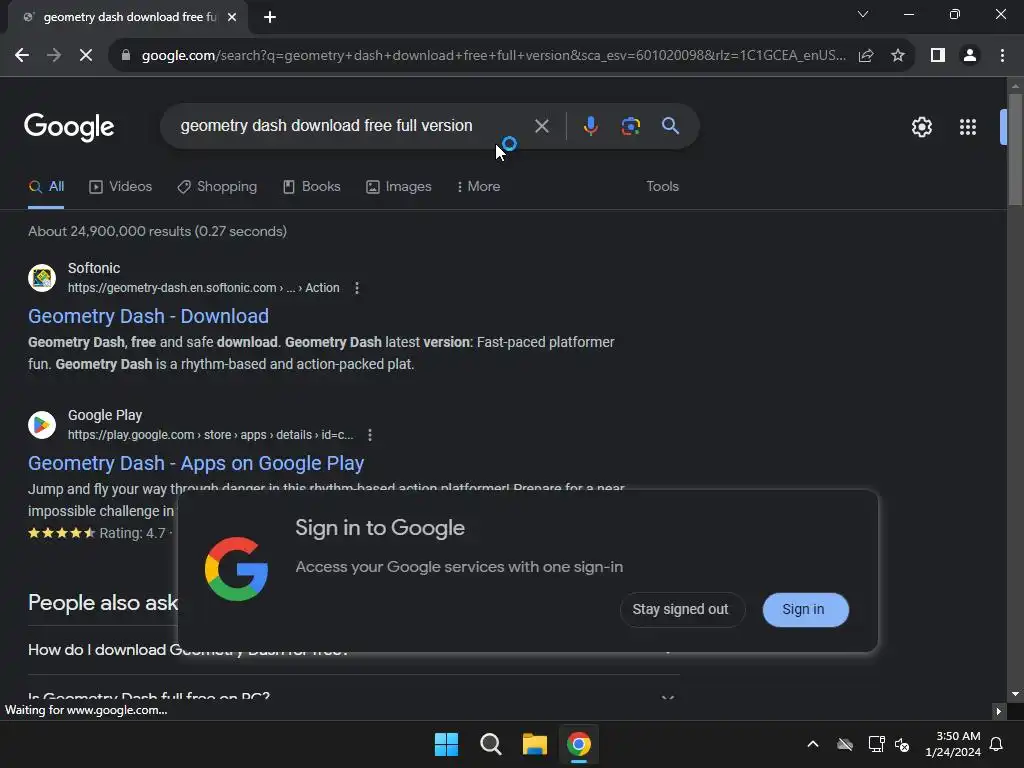Click the address bar URL
1024x768 pixels.
[493, 56]
